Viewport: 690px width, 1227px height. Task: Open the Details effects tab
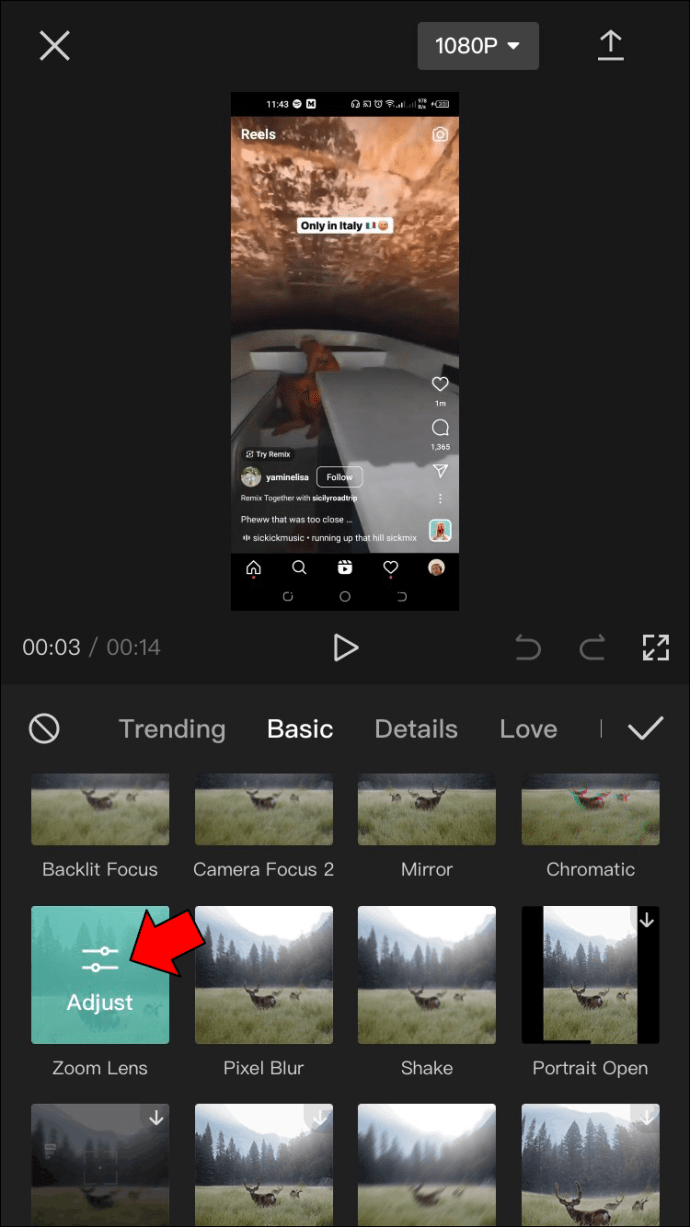(x=416, y=729)
